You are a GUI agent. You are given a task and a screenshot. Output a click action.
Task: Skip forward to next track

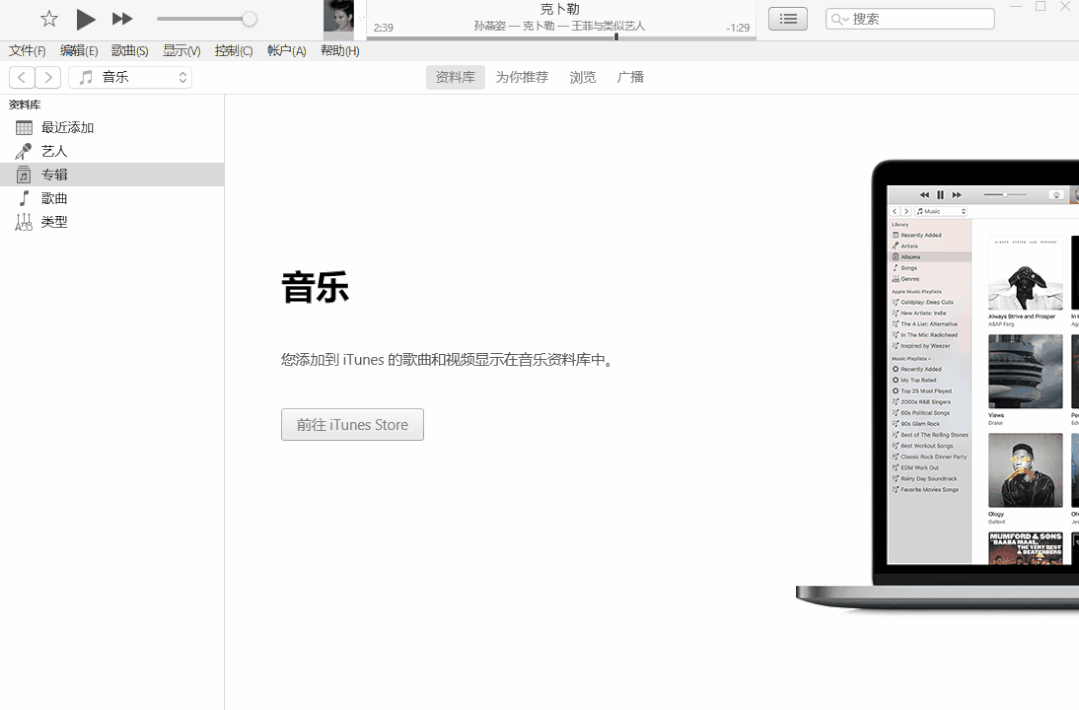[122, 19]
